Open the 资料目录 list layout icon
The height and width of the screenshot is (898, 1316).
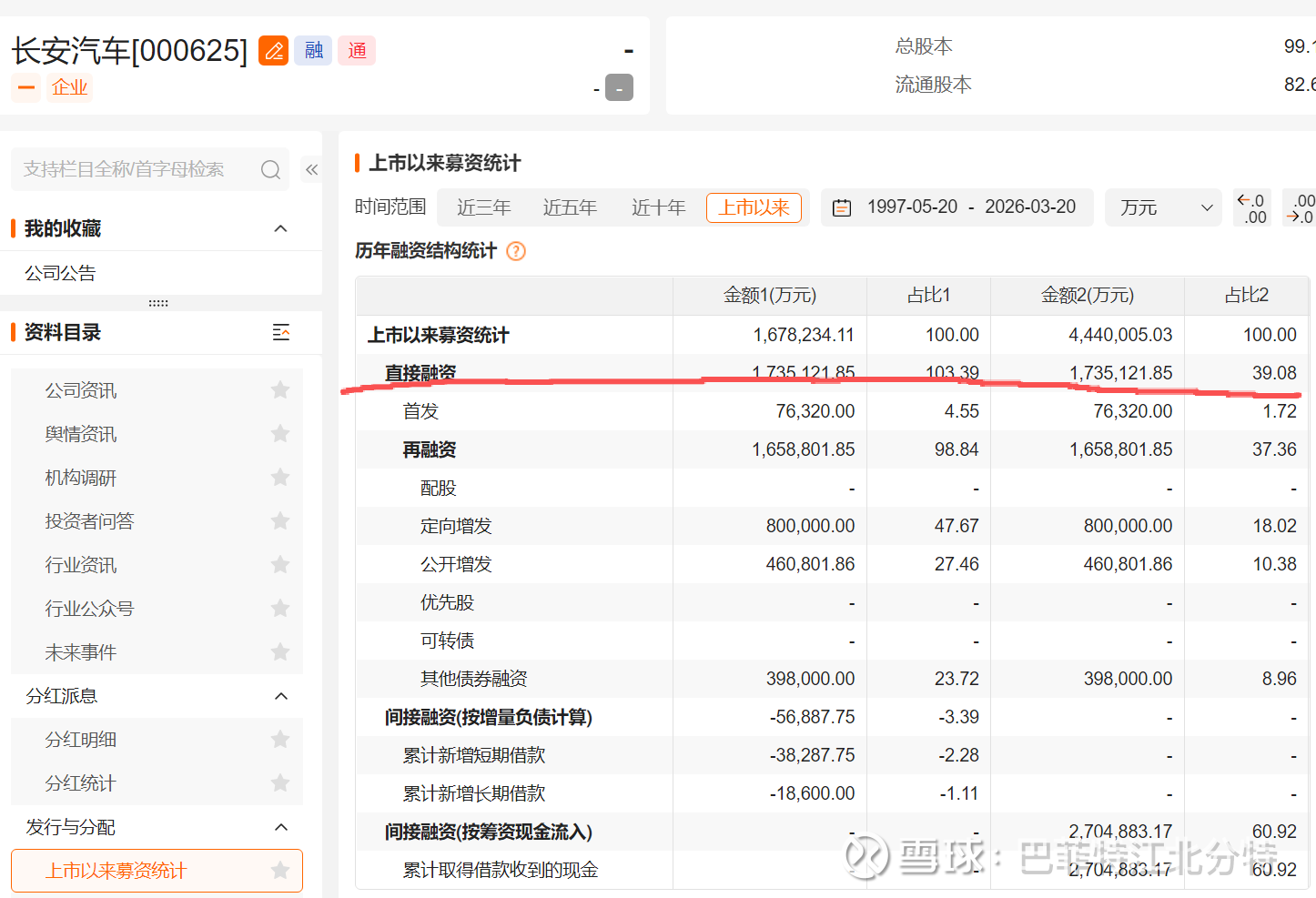tap(281, 333)
